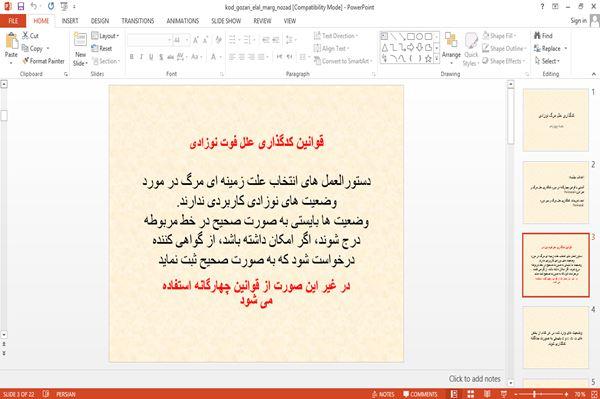Screen dimensions: 600x399
Task: Open PowerPoint Help question mark
Action: pyautogui.click(x=542, y=6)
